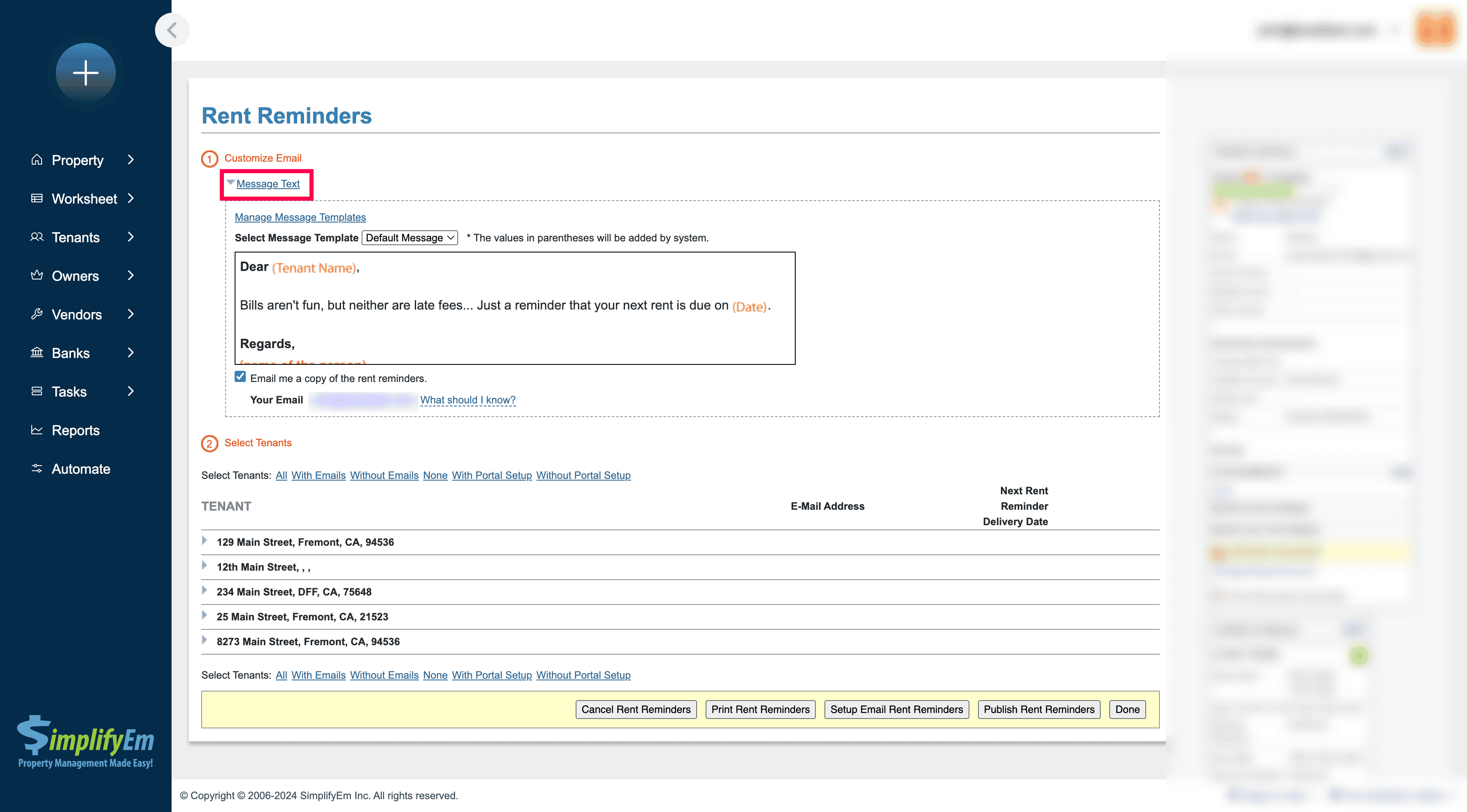Click the Vendors wrench icon
1467x812 pixels.
tap(37, 314)
